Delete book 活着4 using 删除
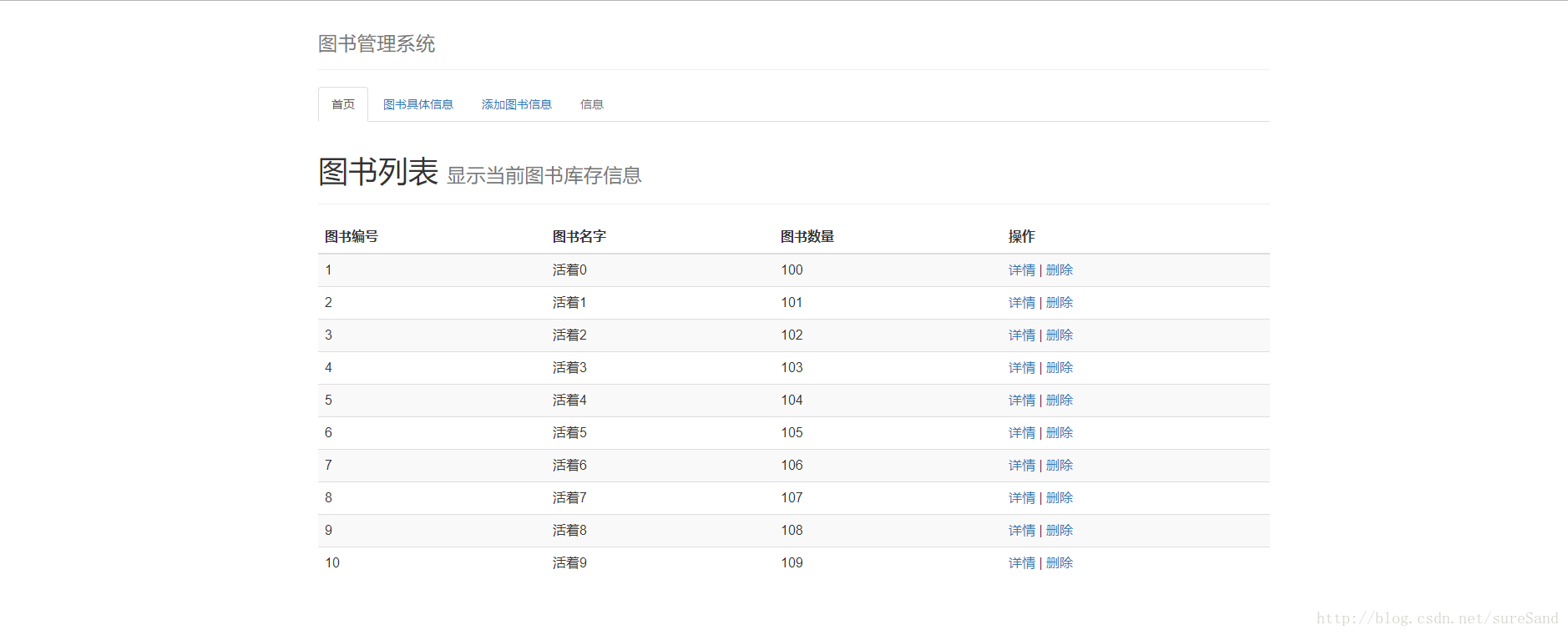 click(1060, 401)
